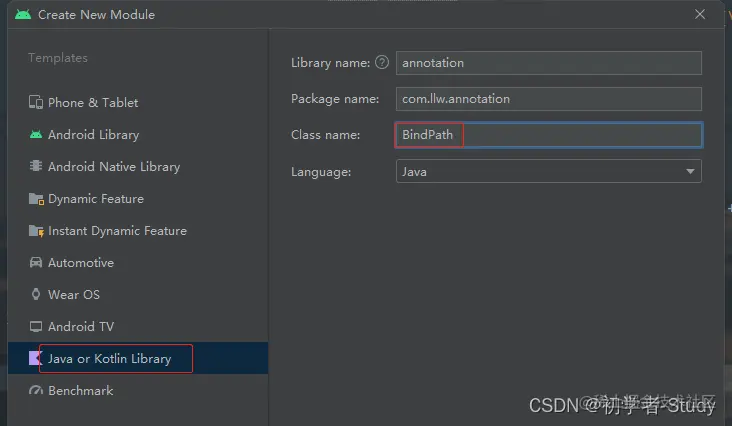This screenshot has width=732, height=426.
Task: Click the Create New Module title text
Action: tap(96, 14)
